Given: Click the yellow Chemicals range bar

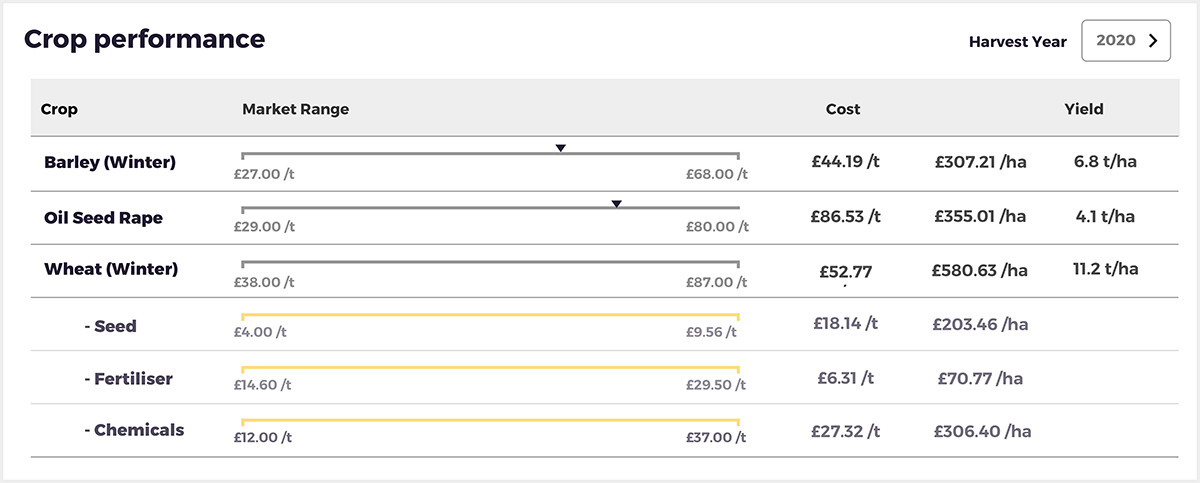Looking at the screenshot, I should pyautogui.click(x=490, y=421).
